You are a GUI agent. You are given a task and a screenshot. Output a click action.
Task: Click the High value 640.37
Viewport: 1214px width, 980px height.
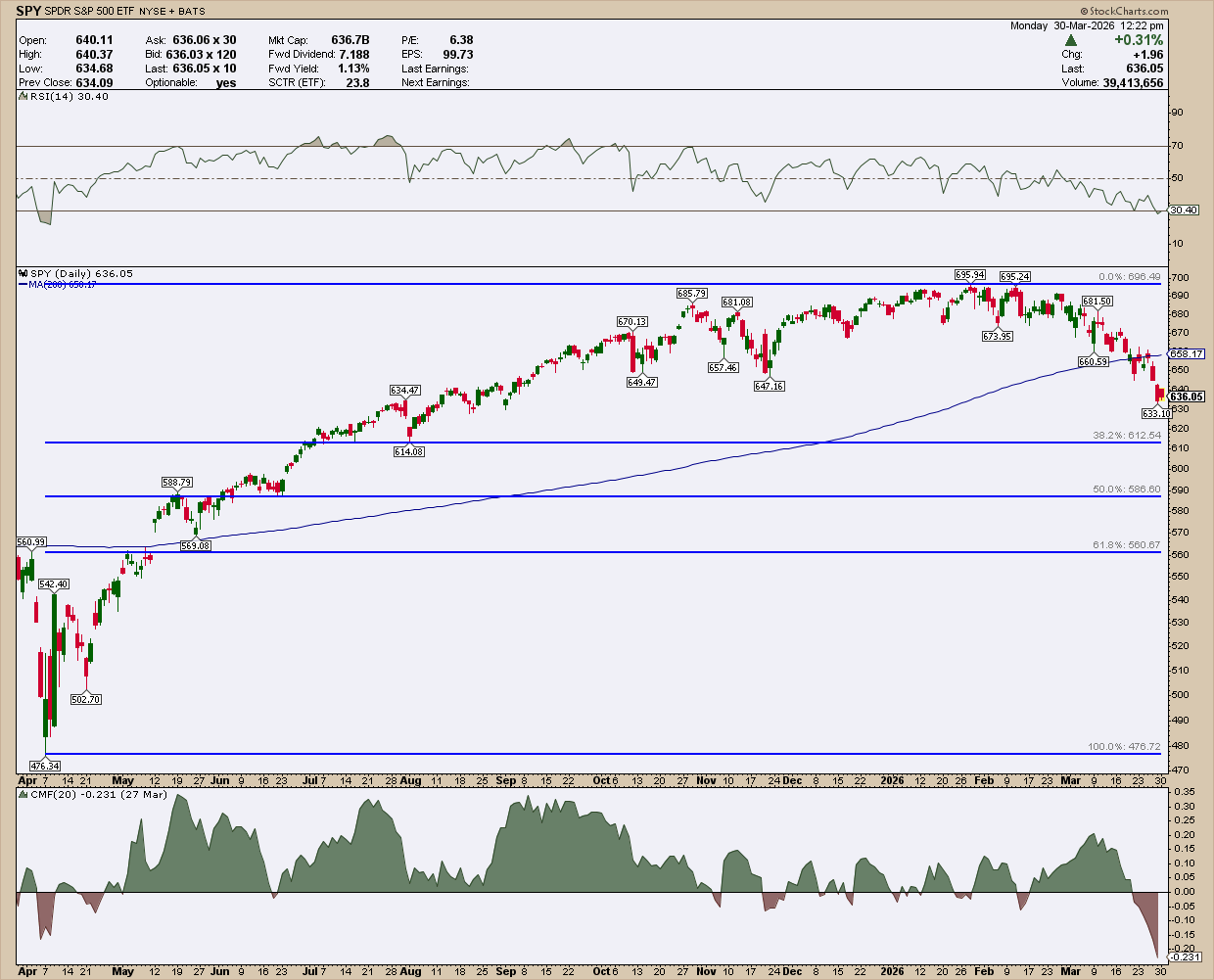click(94, 55)
